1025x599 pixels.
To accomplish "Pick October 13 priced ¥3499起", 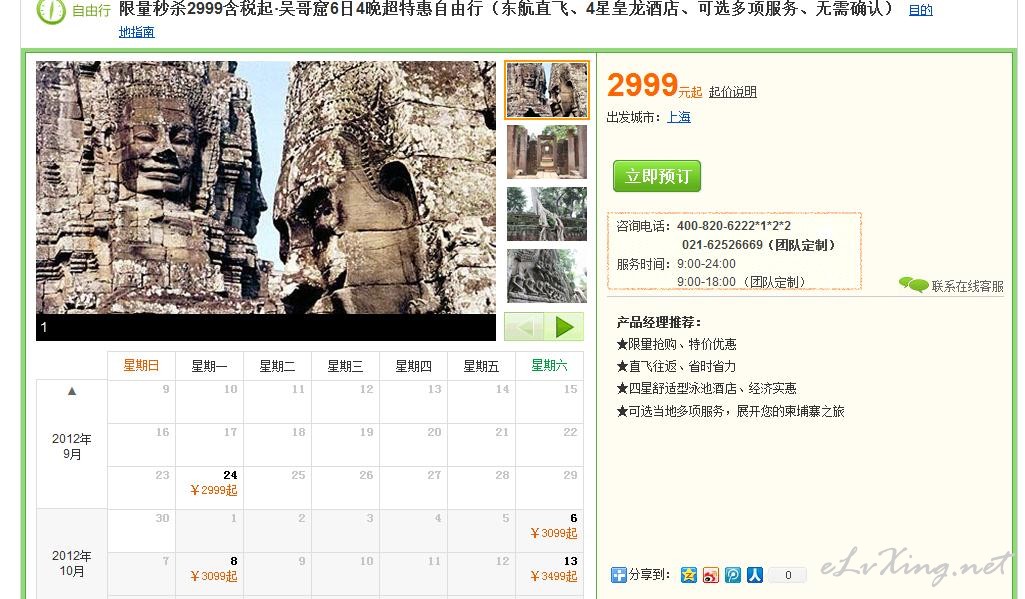I will click(549, 573).
